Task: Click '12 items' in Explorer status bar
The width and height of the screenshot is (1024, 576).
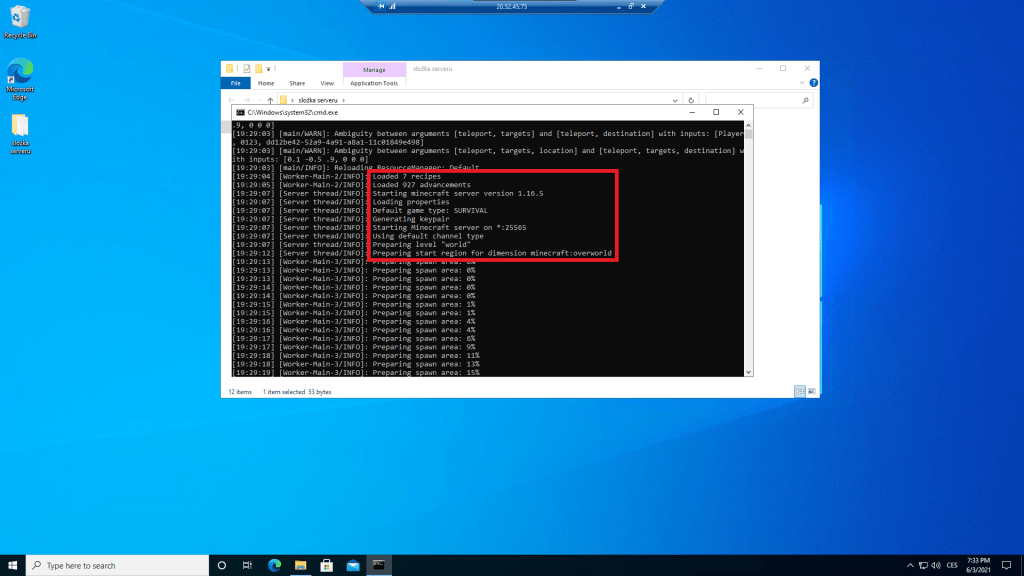Action: [x=240, y=392]
